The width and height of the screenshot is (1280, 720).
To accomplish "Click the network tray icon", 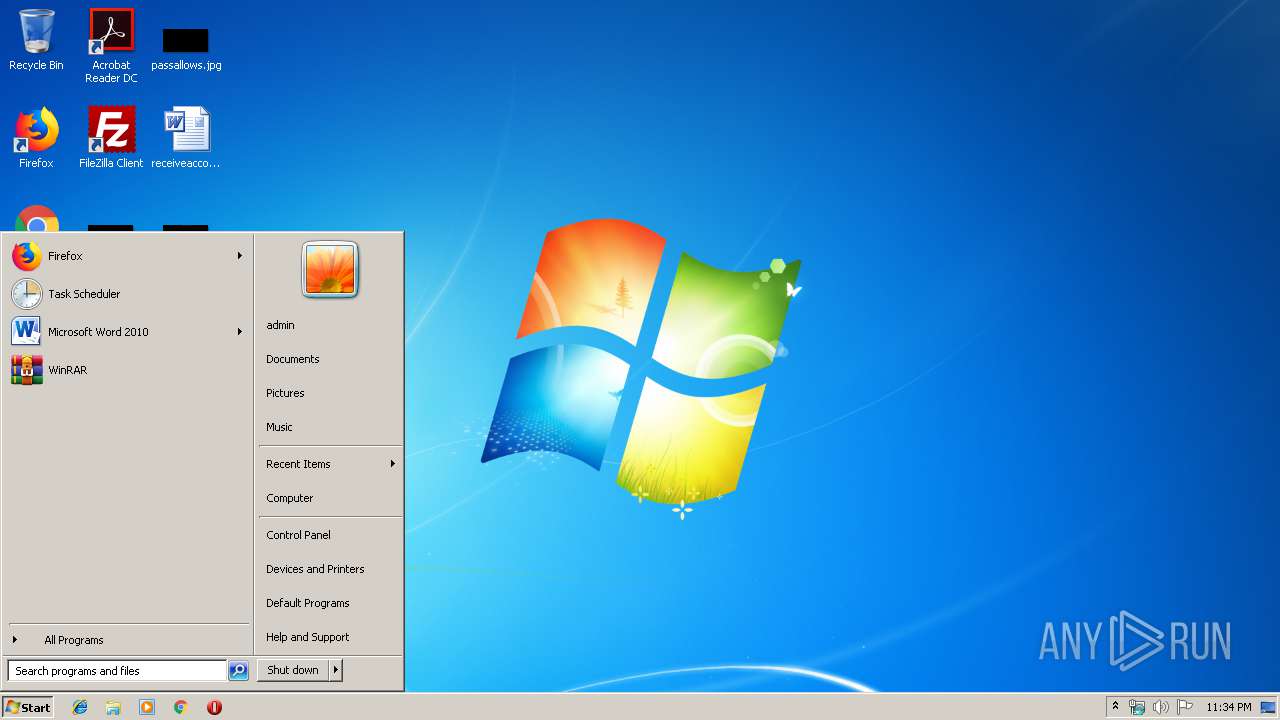I will point(1137,707).
